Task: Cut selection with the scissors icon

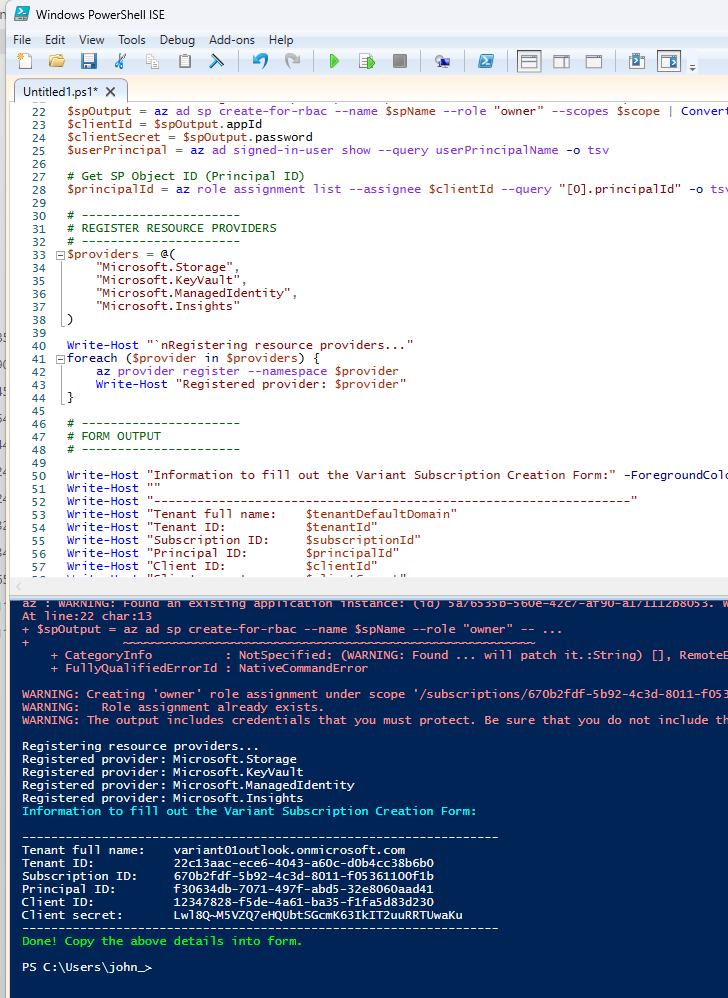Action: click(120, 61)
